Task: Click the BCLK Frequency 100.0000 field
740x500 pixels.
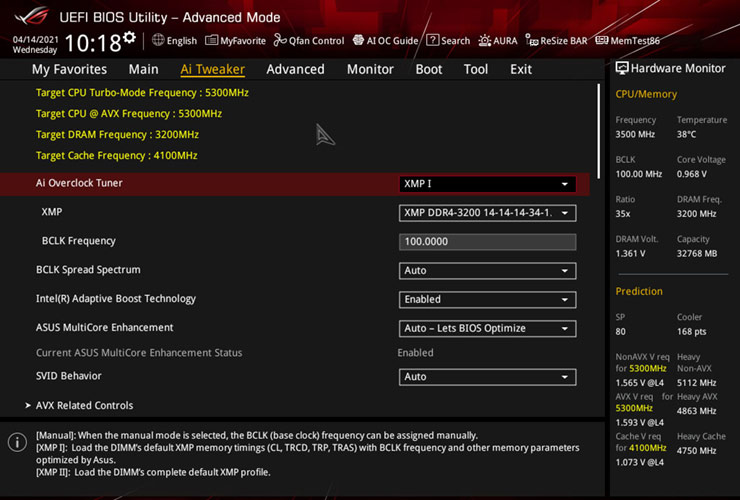Action: tap(488, 242)
